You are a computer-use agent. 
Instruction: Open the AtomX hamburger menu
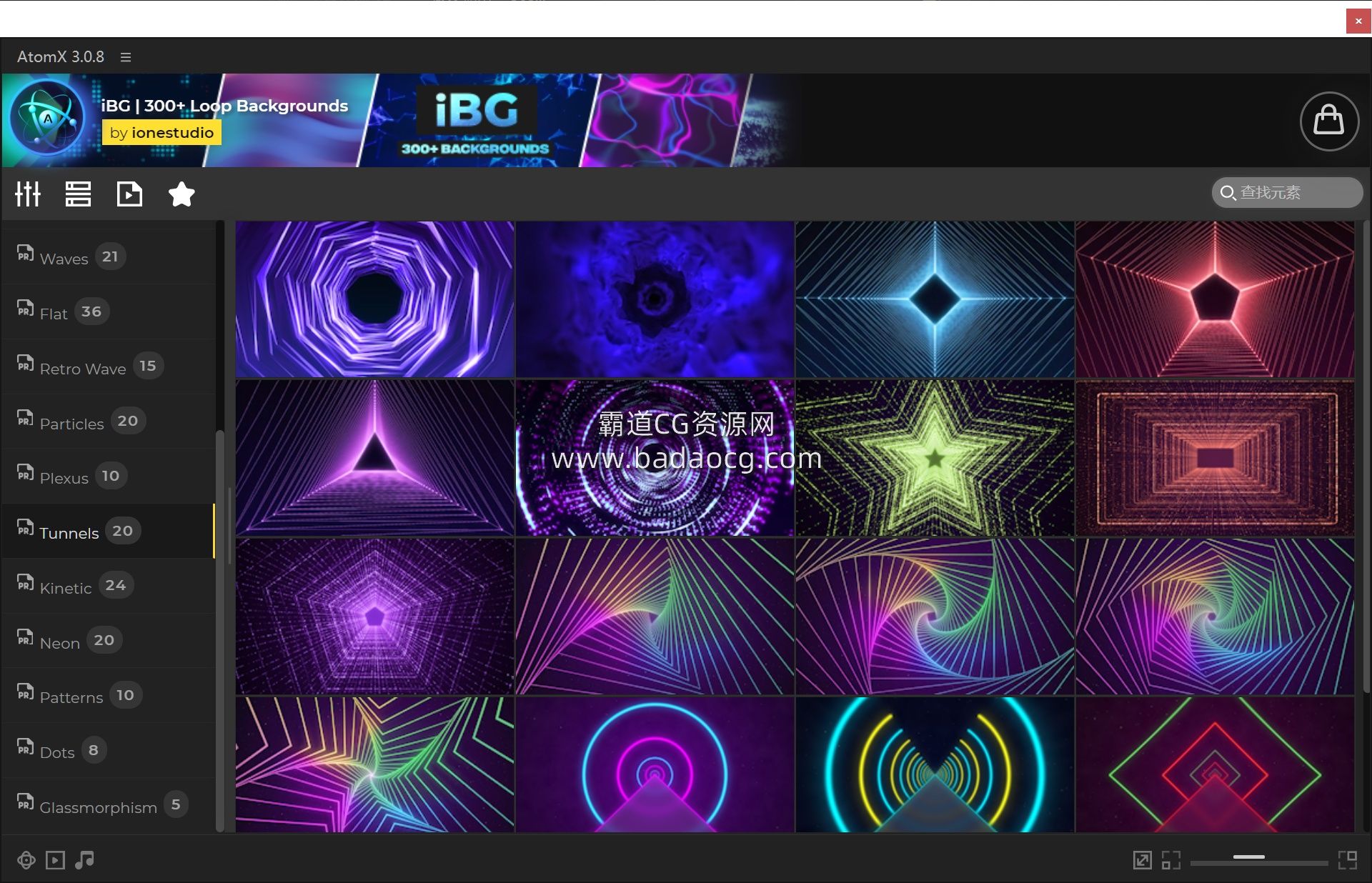pos(126,57)
